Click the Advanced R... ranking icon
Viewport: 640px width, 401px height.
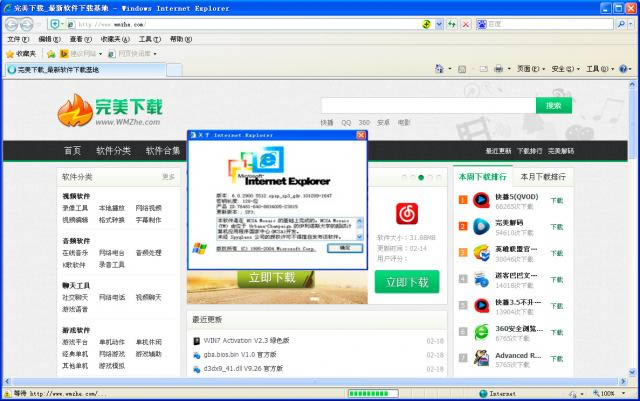click(481, 358)
